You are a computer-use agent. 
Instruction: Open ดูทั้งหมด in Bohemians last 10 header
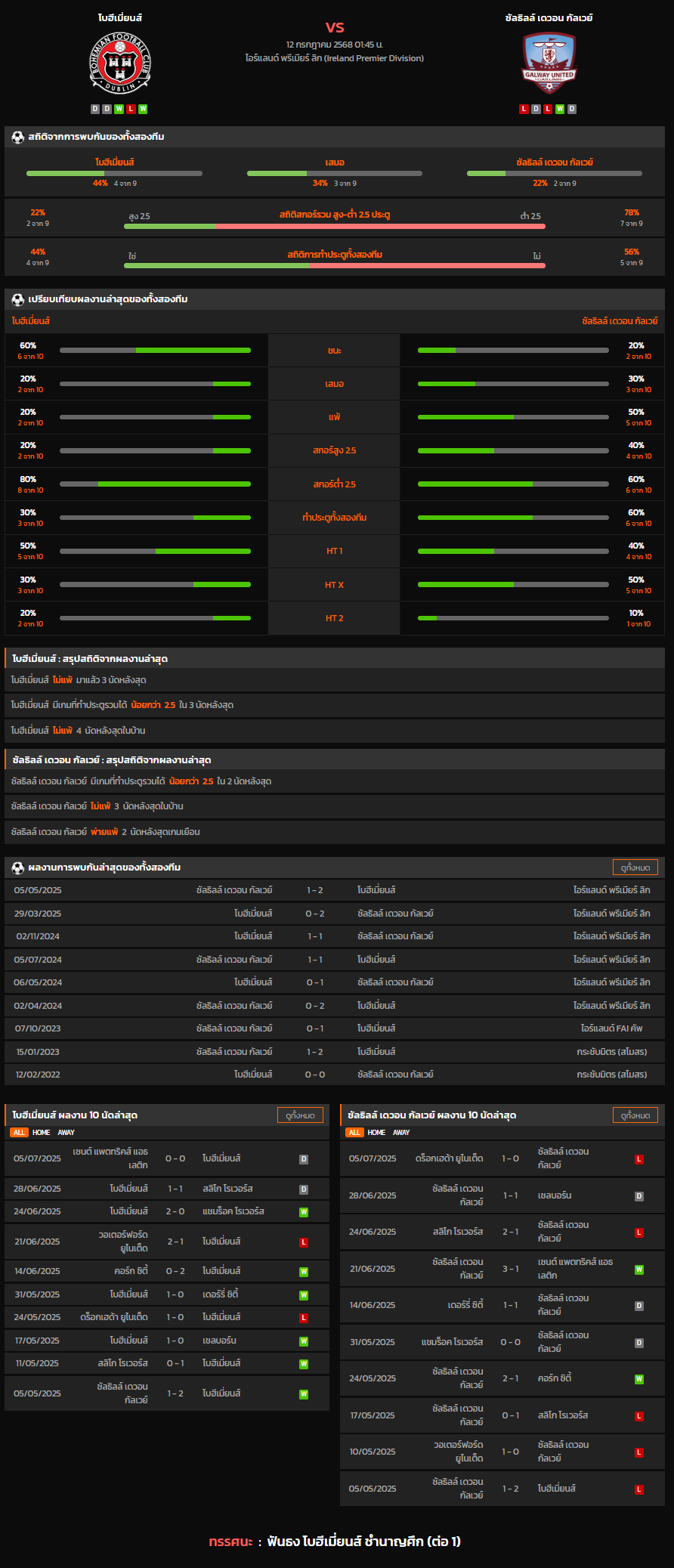(300, 1115)
